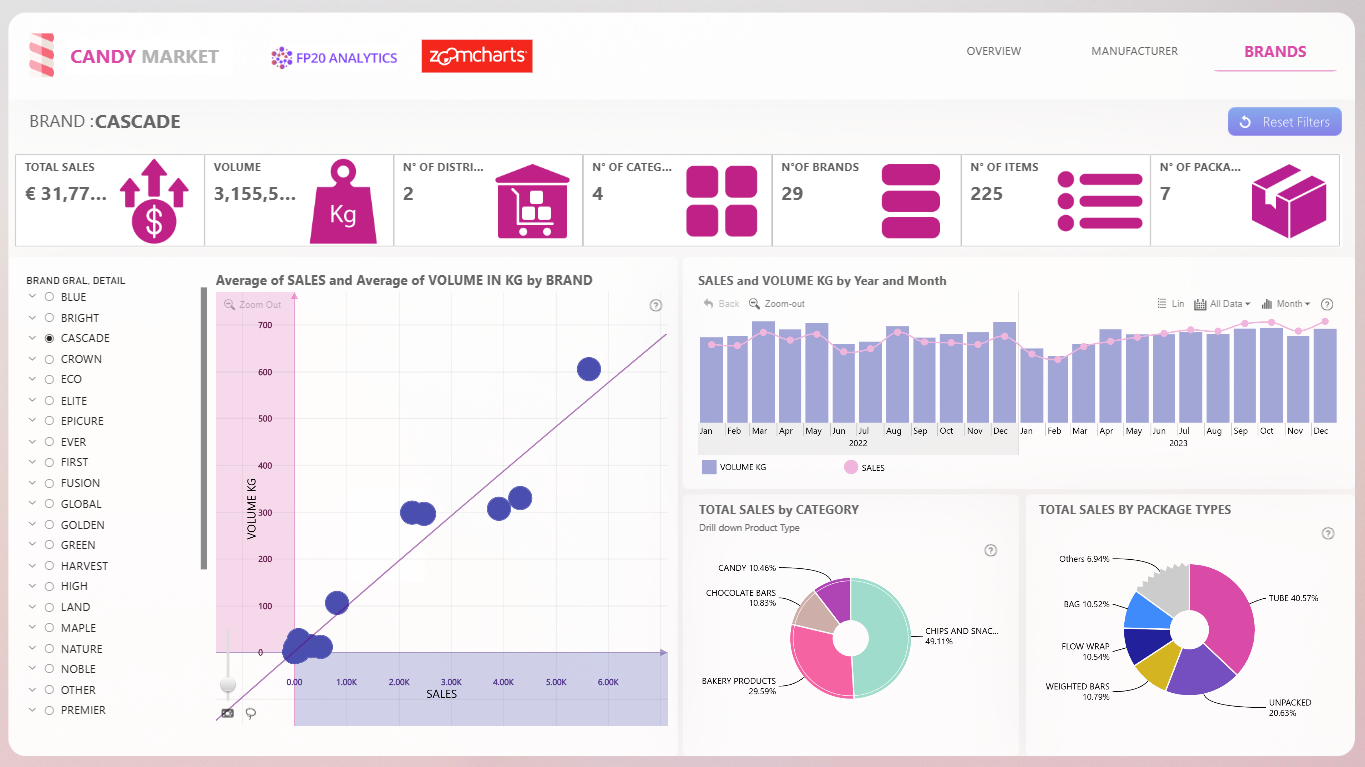
Task: Click the scatter chart zoom slider handle
Action: coord(228,684)
